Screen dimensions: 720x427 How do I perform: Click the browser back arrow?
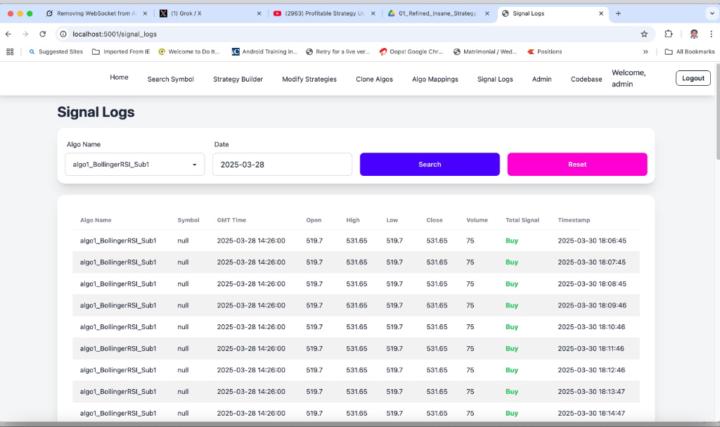click(x=10, y=33)
